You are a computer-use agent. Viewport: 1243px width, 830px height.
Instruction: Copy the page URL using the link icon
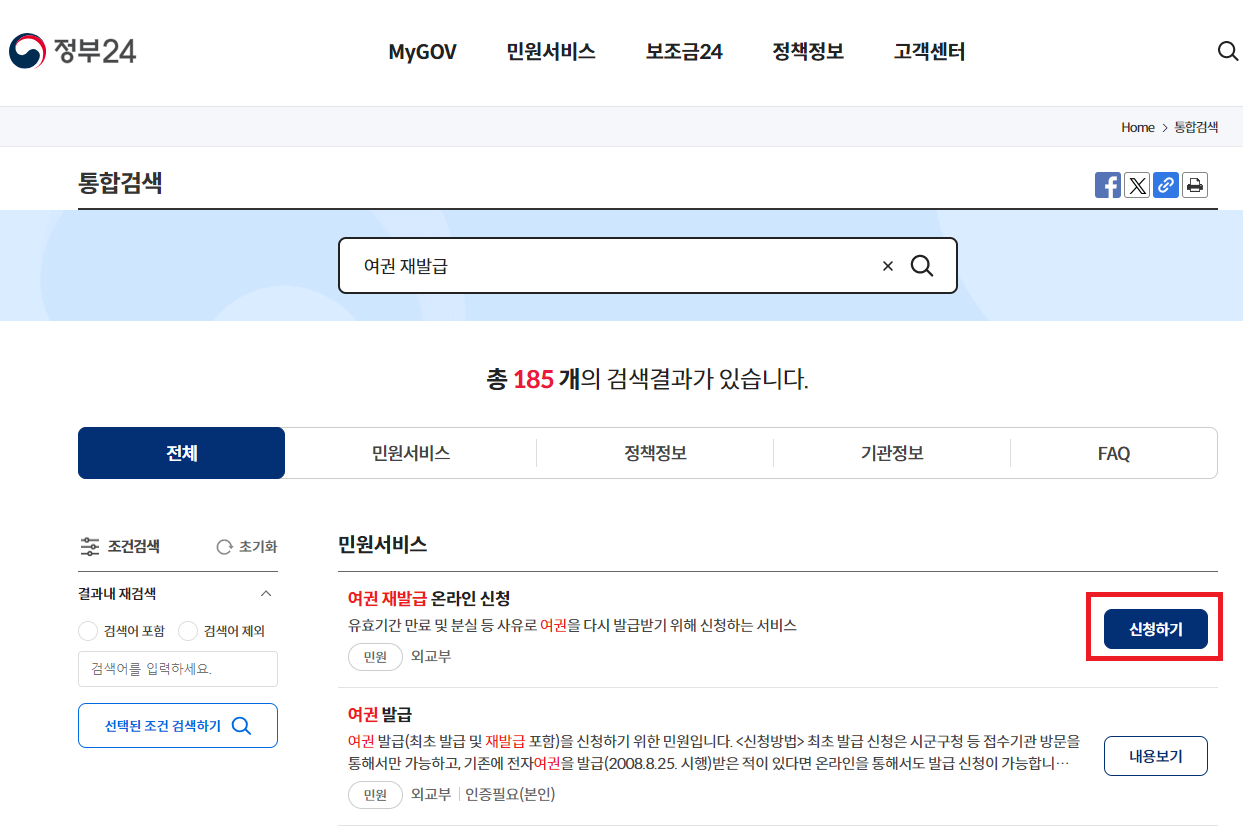click(1165, 184)
